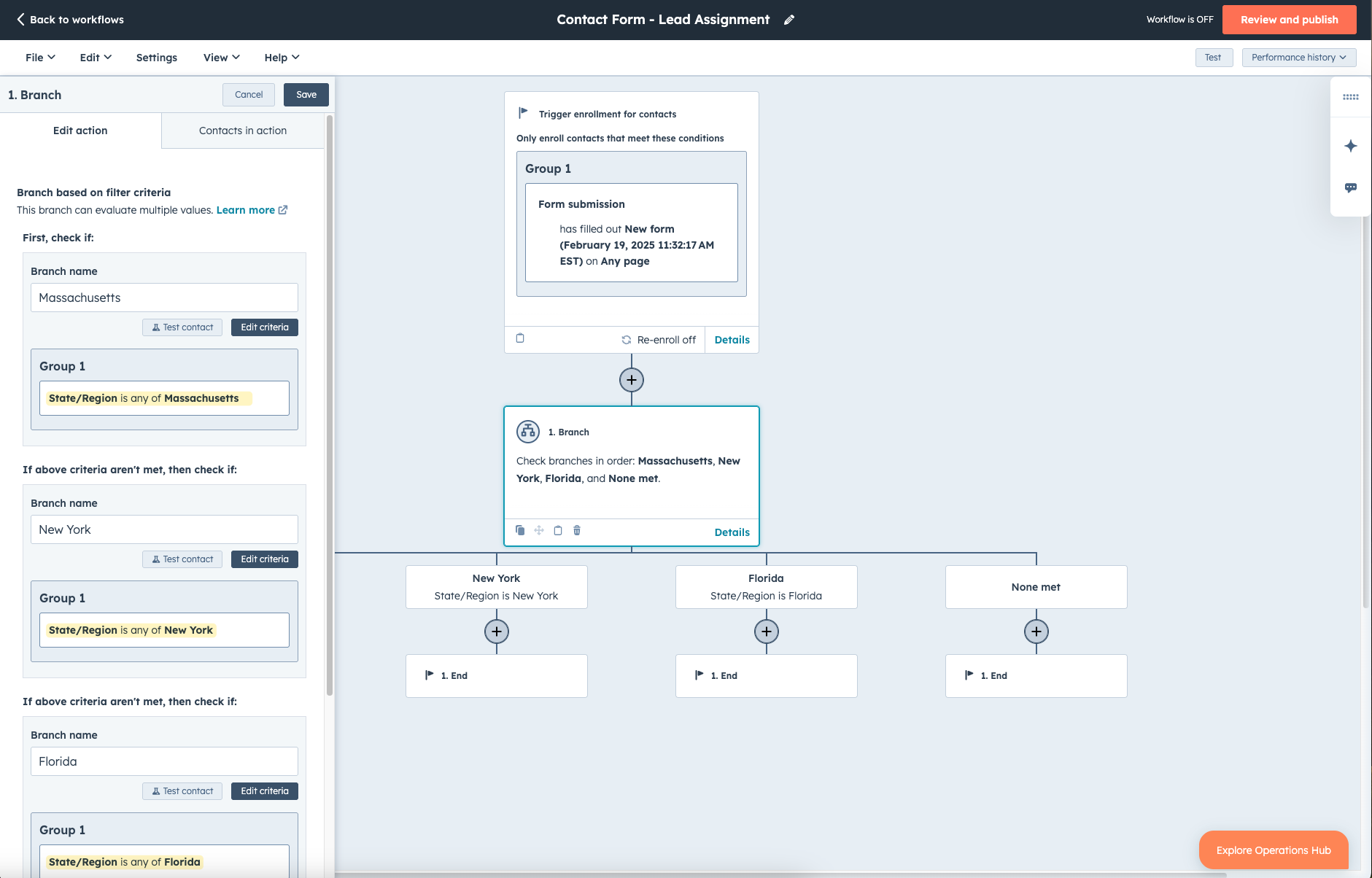Add action under None met branch
Image resolution: width=1372 pixels, height=878 pixels.
[1036, 632]
